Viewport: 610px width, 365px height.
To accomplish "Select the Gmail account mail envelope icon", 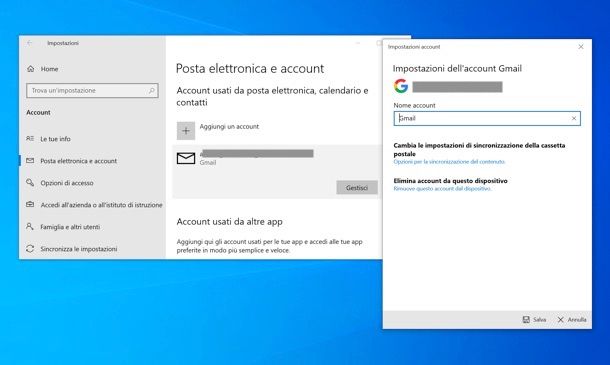I will (x=186, y=158).
